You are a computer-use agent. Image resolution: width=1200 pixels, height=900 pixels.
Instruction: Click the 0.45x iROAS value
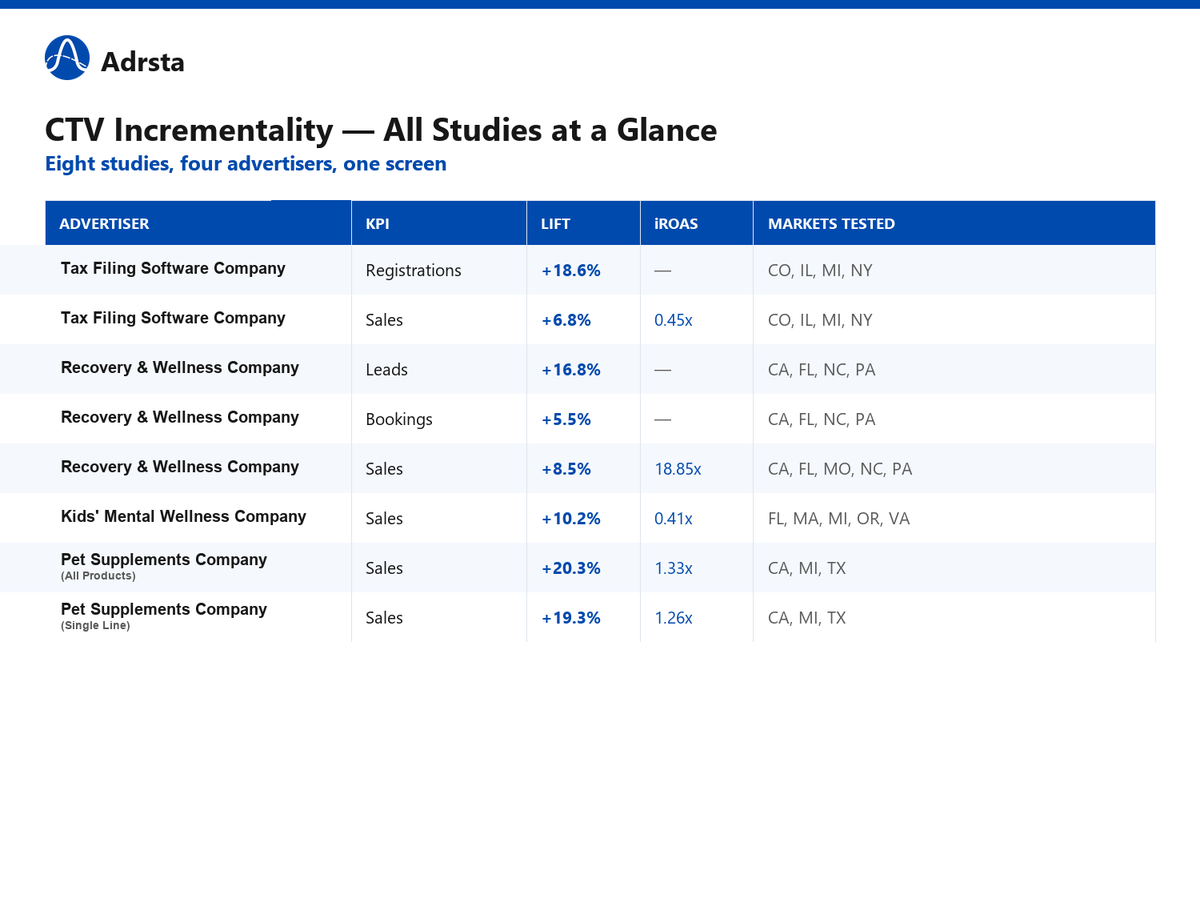(673, 320)
